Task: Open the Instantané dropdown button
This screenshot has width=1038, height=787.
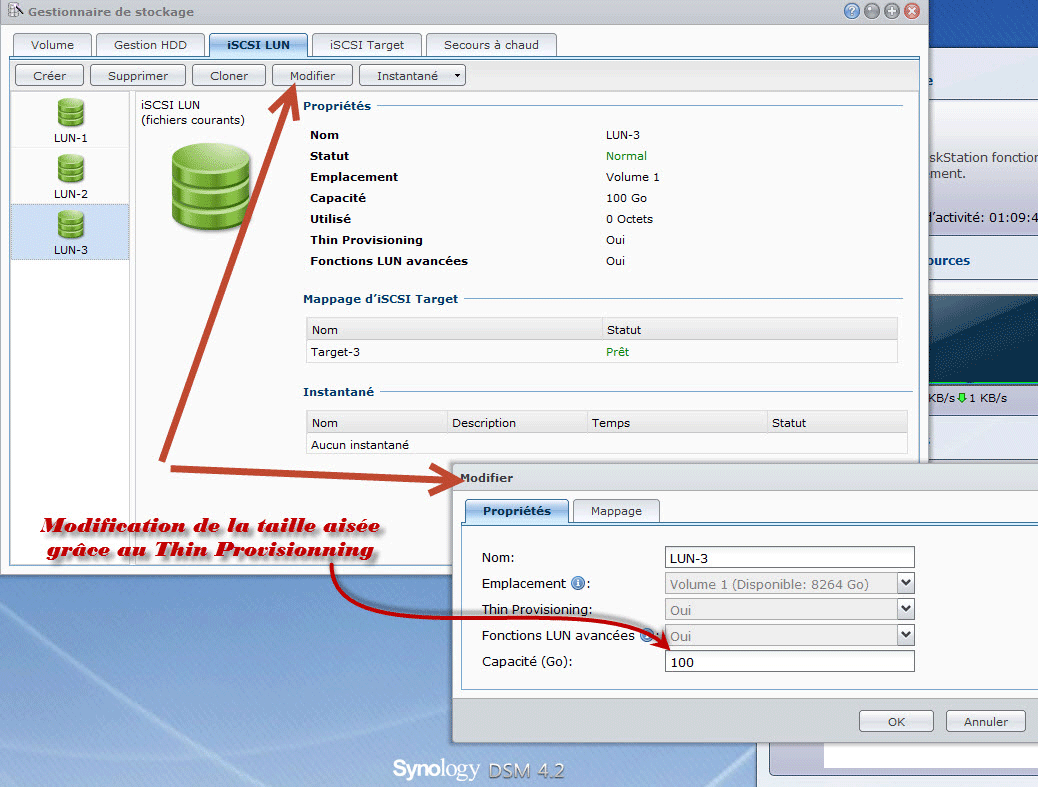Action: click(x=412, y=76)
